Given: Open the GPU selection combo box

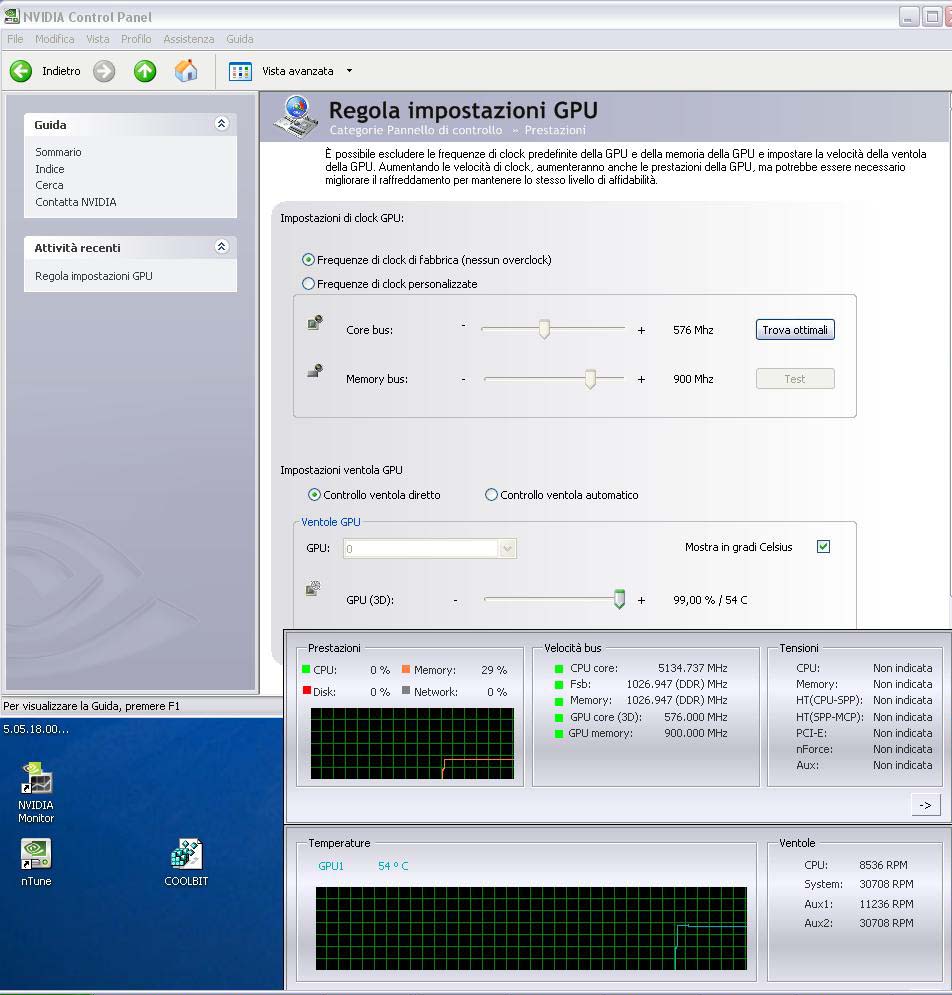Looking at the screenshot, I should tap(430, 548).
